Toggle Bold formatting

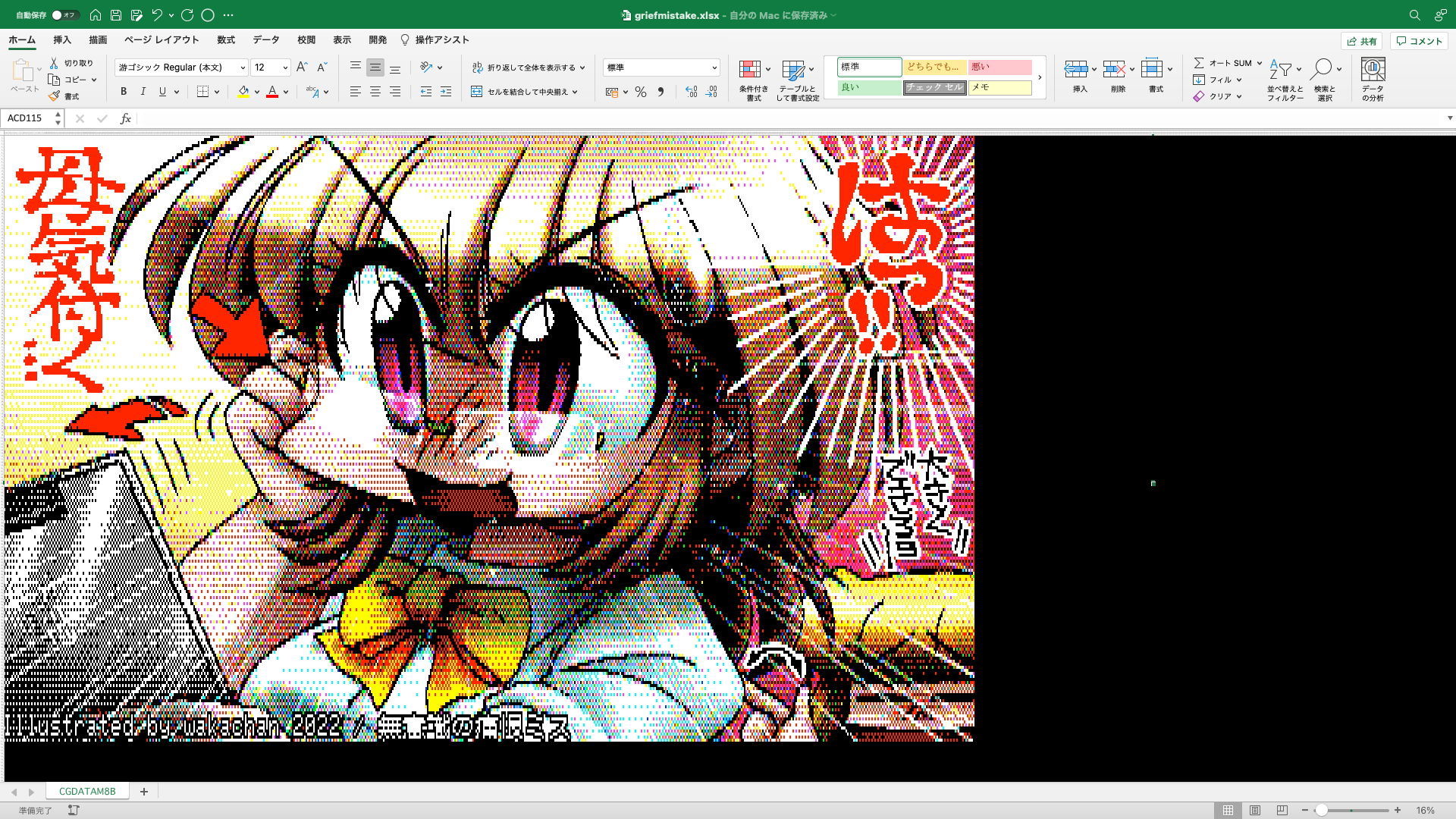pos(124,92)
